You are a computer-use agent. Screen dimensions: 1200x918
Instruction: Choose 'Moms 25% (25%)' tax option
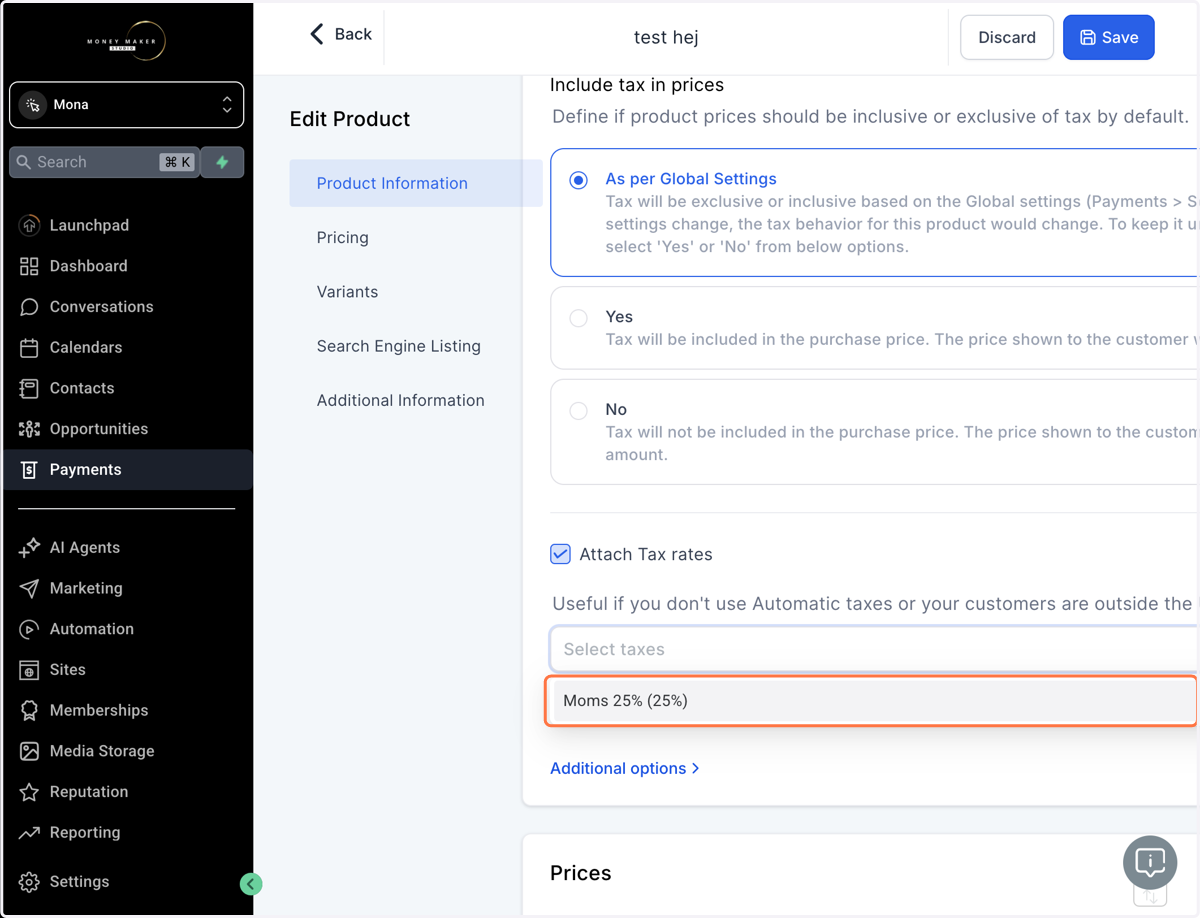(x=871, y=701)
